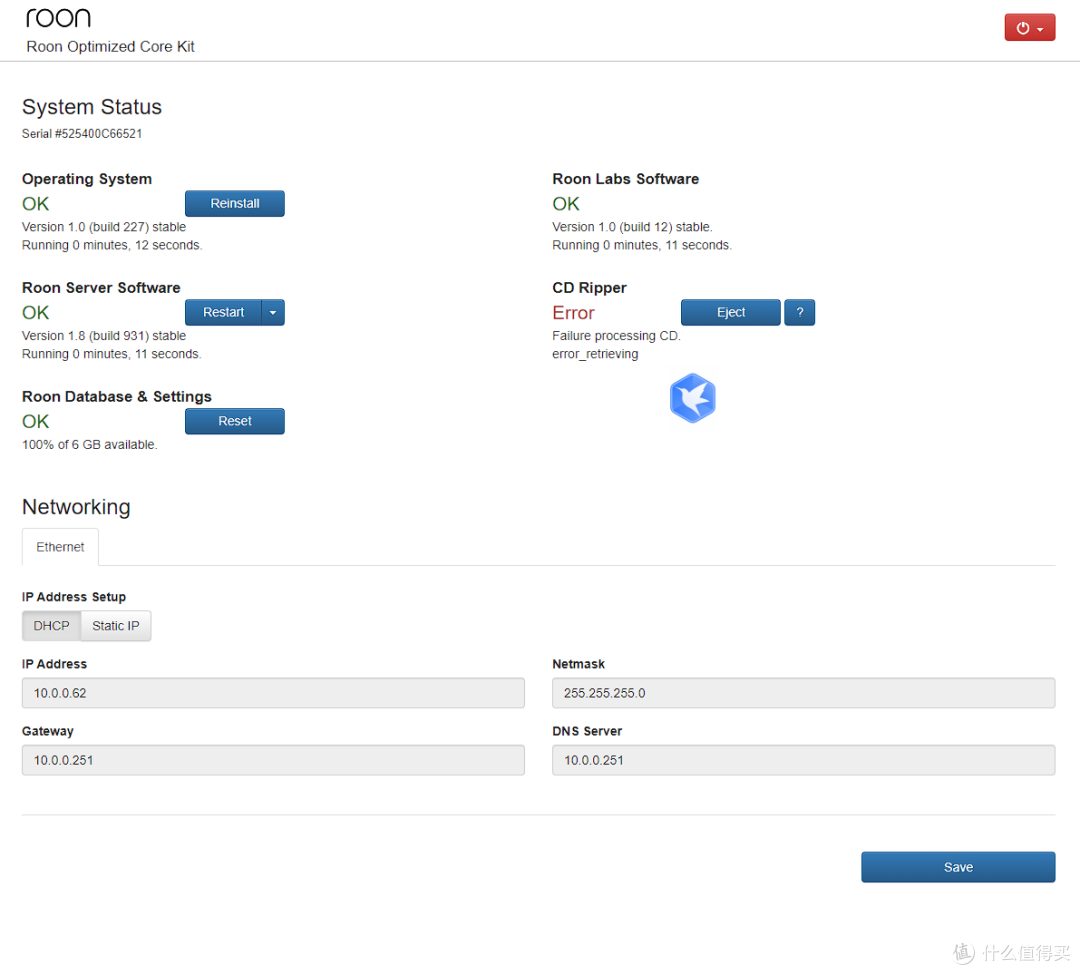Click the OK status under Roon Server Software
The height and width of the screenshot is (975, 1080).
point(35,313)
